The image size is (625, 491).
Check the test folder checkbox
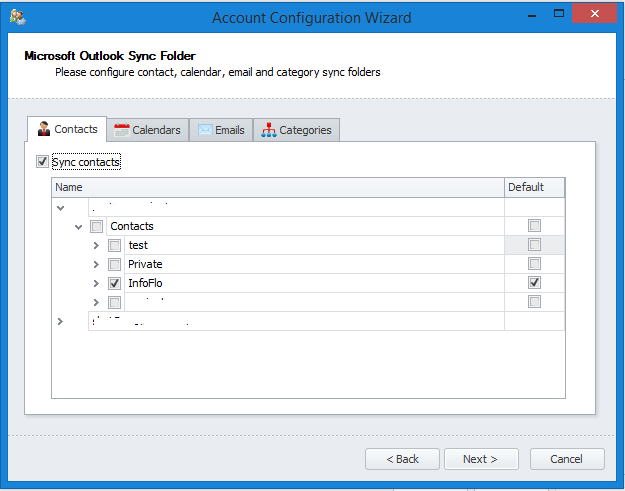point(115,245)
